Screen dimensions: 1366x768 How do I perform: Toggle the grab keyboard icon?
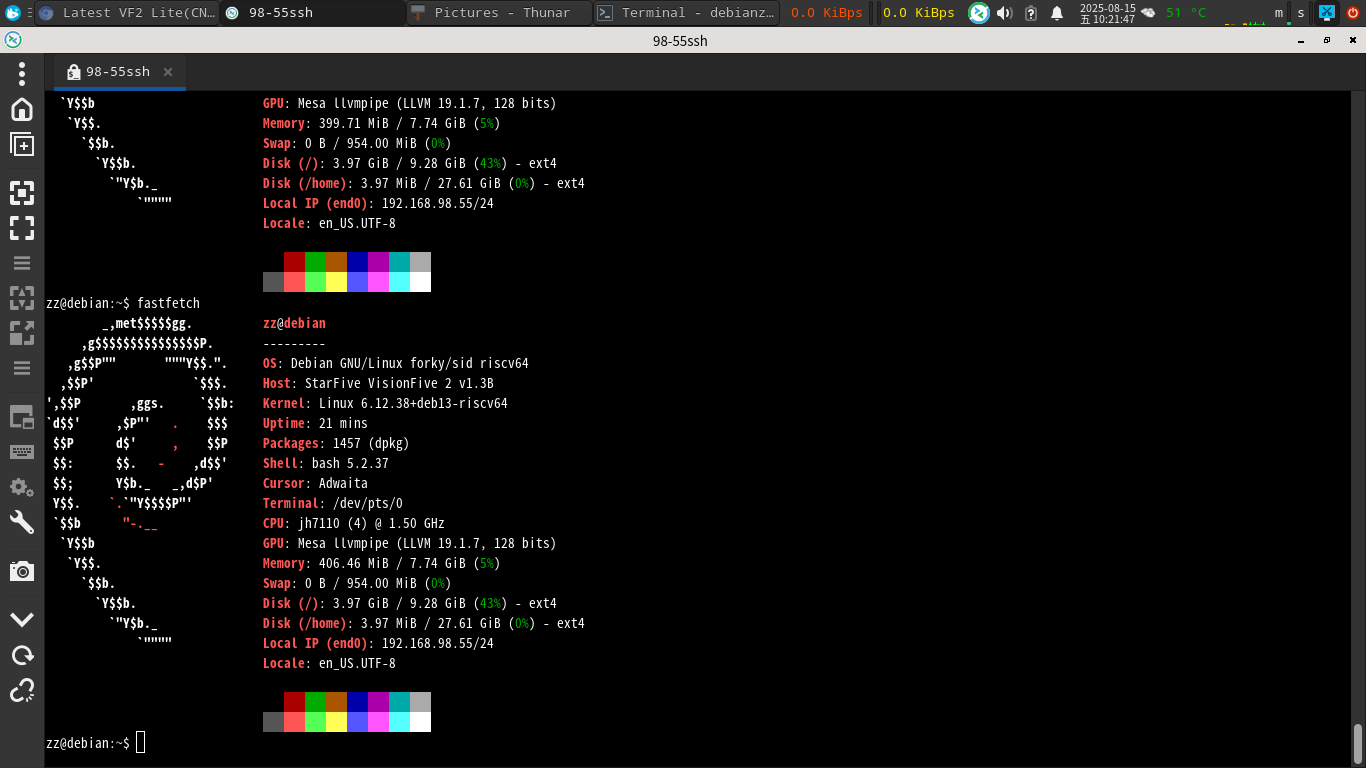tap(22, 451)
